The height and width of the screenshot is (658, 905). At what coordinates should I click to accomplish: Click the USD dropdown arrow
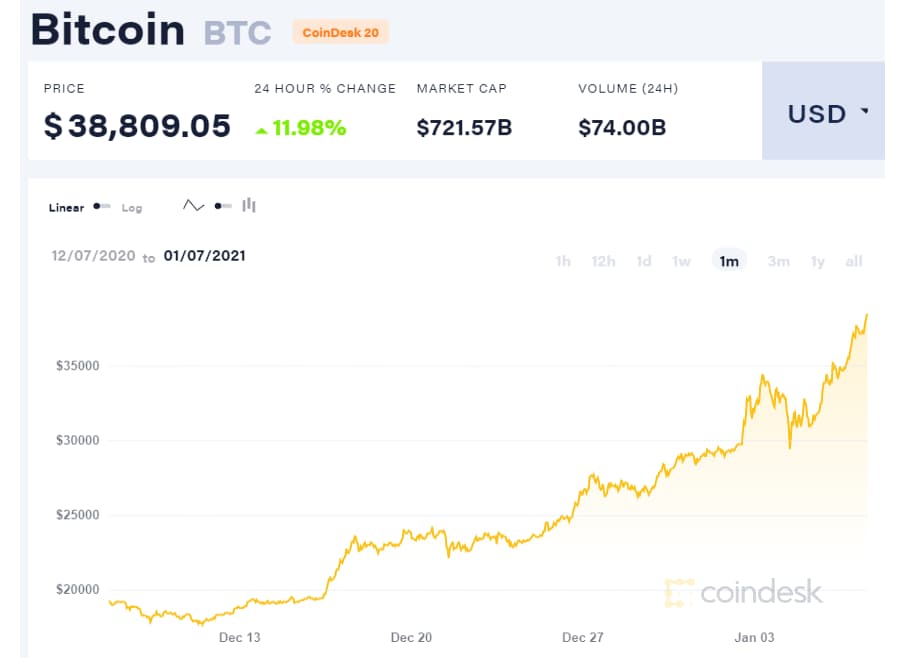(865, 111)
